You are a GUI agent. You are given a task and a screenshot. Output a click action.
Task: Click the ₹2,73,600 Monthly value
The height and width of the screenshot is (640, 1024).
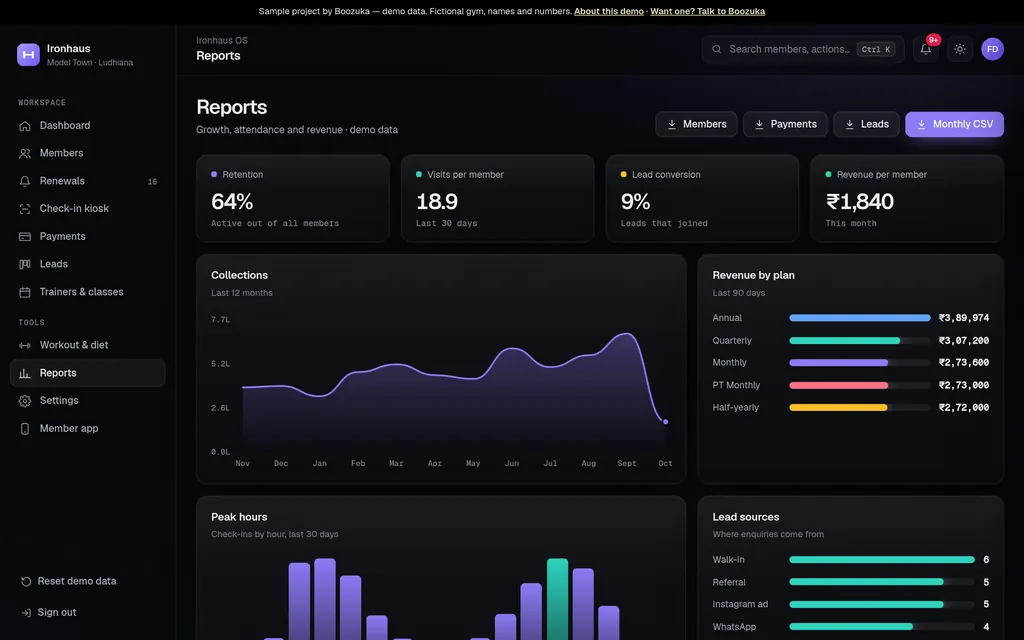[x=964, y=362]
